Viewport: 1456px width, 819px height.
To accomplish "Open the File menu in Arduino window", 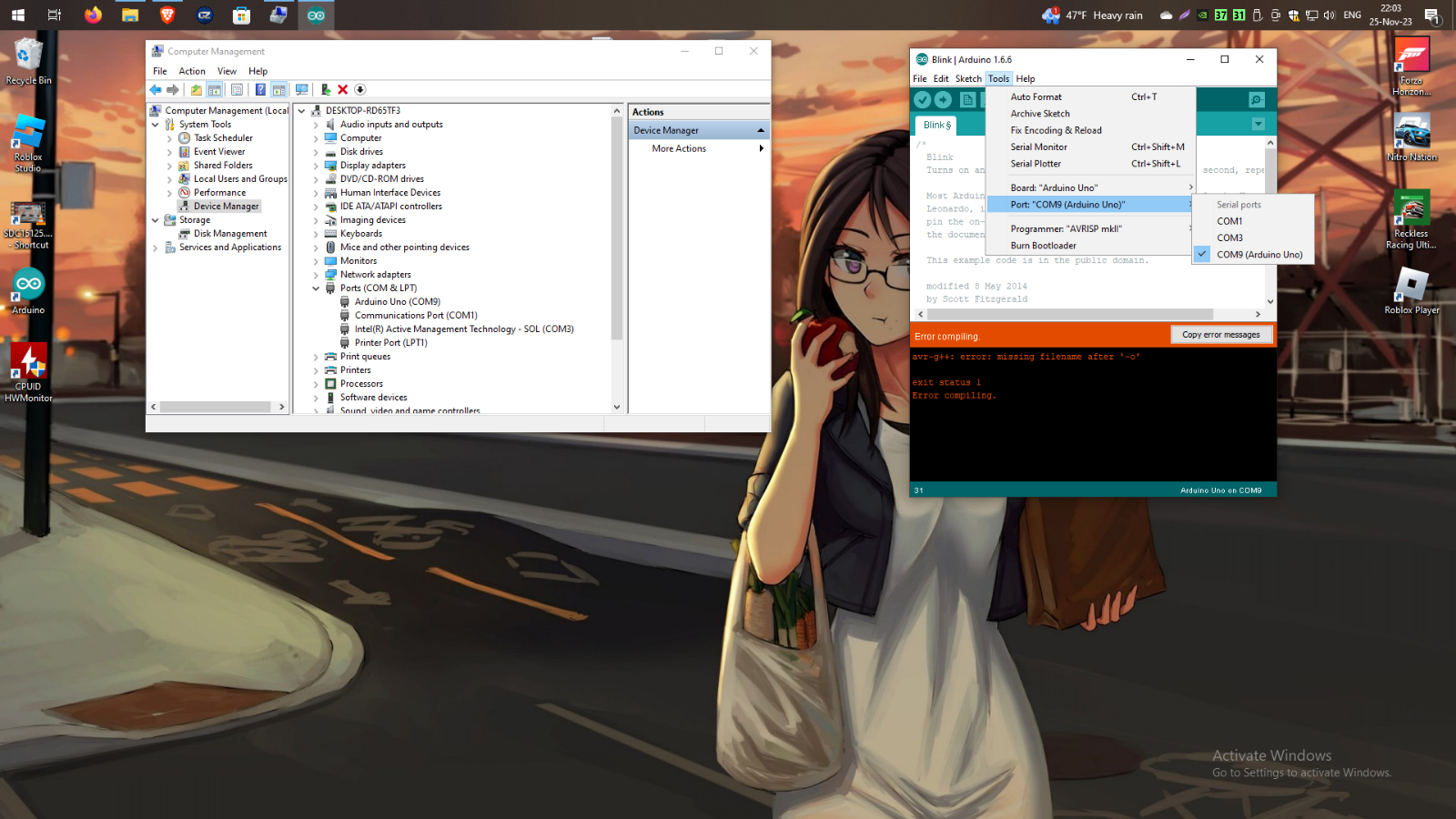I will 920,79.
